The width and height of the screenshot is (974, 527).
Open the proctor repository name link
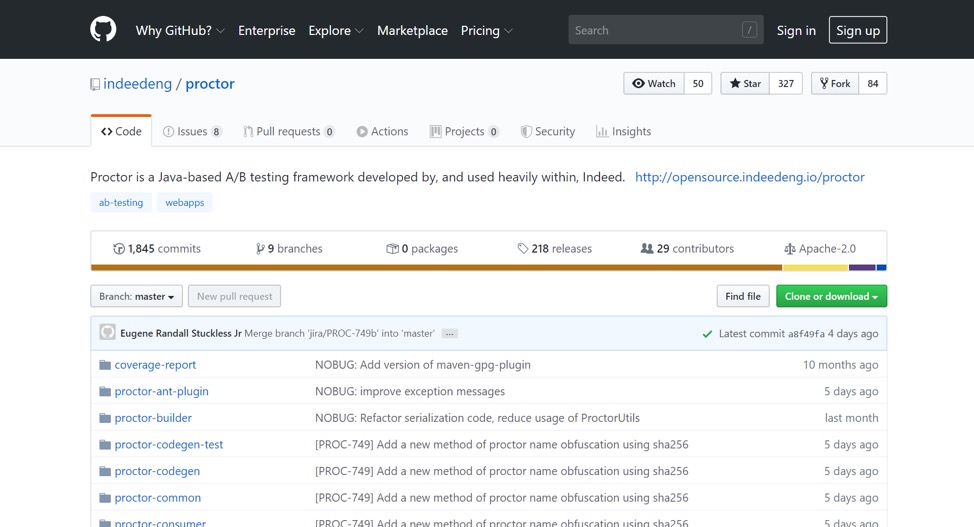pyautogui.click(x=210, y=84)
